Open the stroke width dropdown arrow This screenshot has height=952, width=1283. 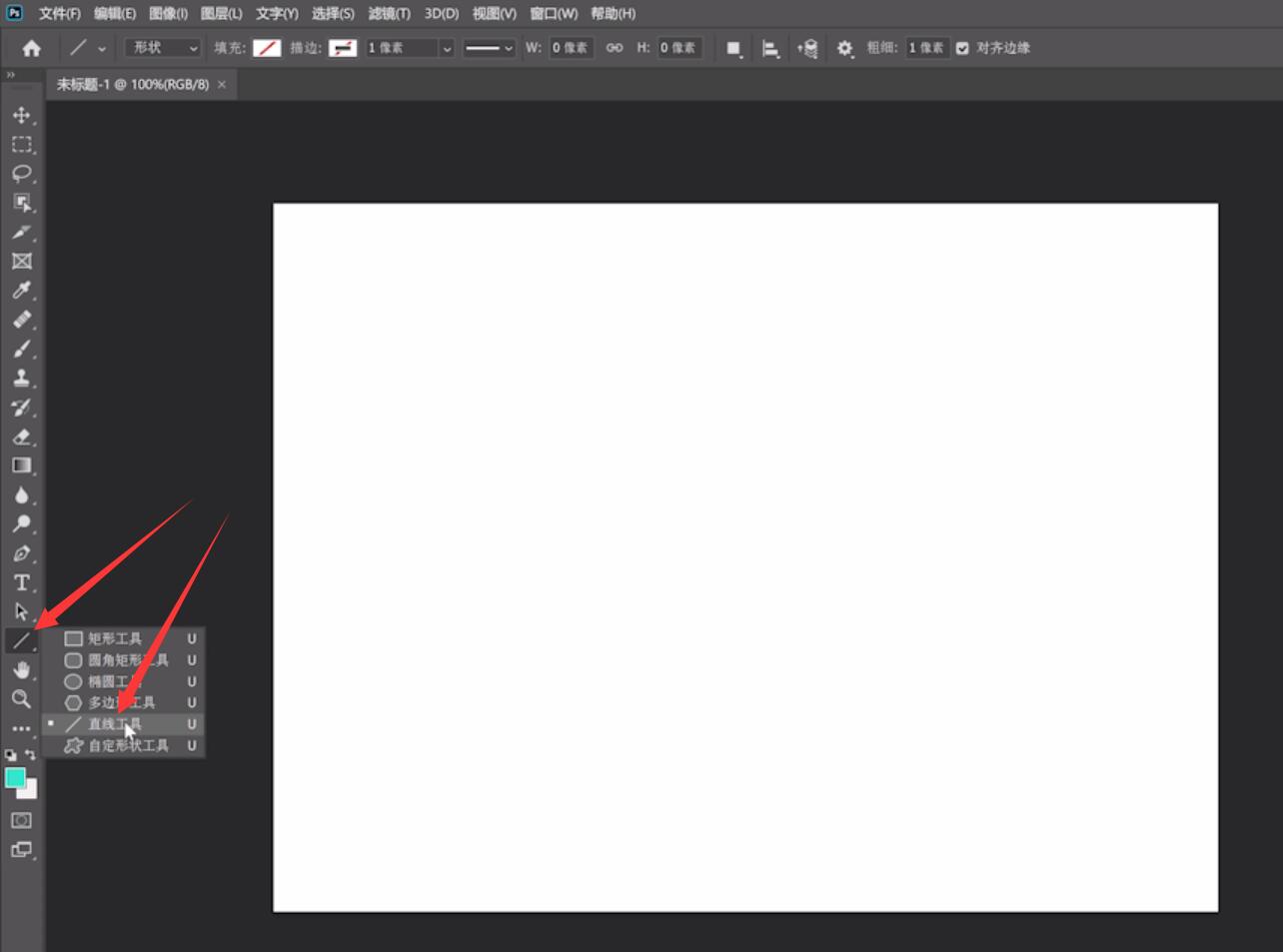(447, 48)
